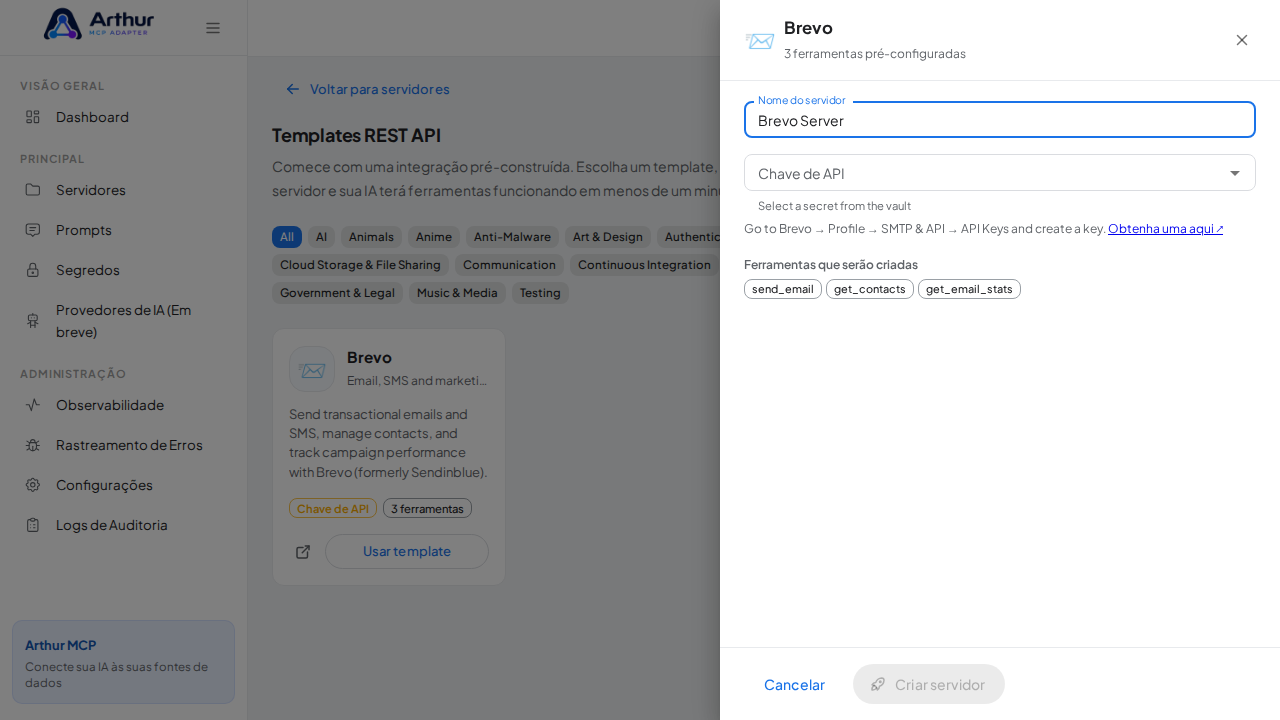This screenshot has width=1280, height=720.
Task: Click the Obtenha uma aqui link
Action: (x=1166, y=229)
